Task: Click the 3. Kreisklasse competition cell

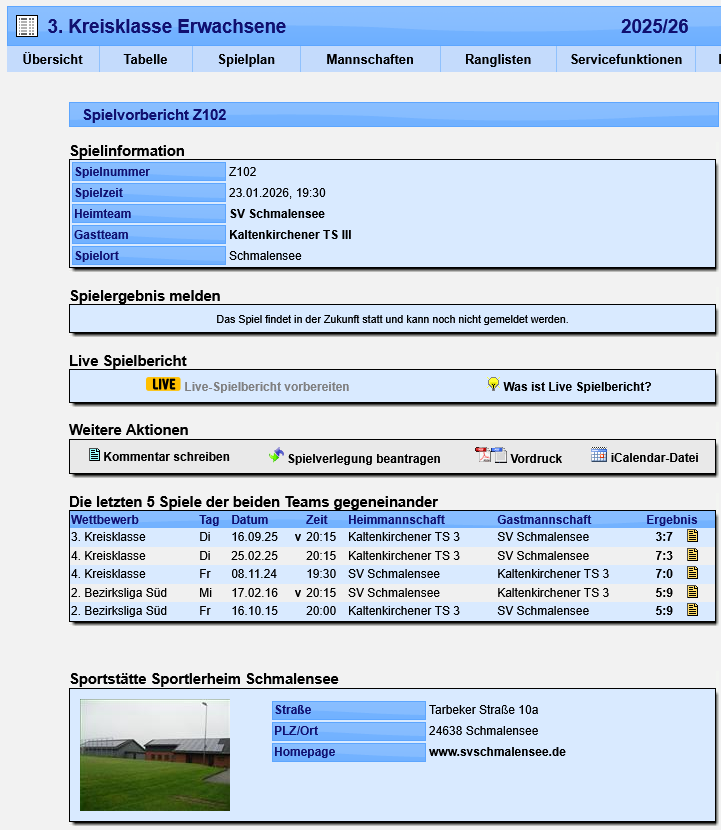Action: coord(108,537)
